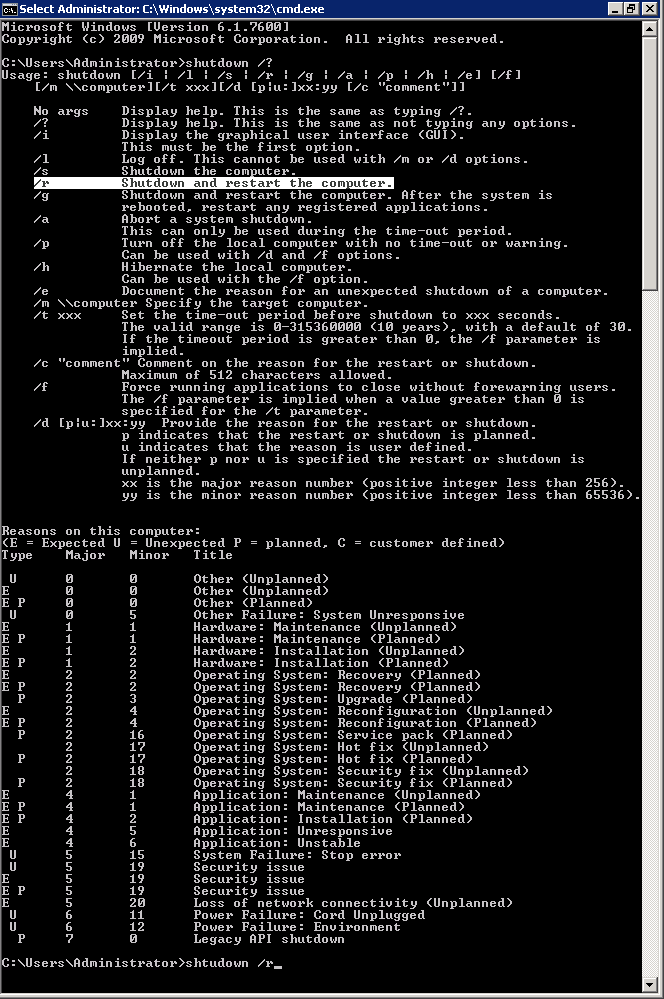Click the window title bar text
Viewport: 664px width, 999px height.
coord(171,9)
